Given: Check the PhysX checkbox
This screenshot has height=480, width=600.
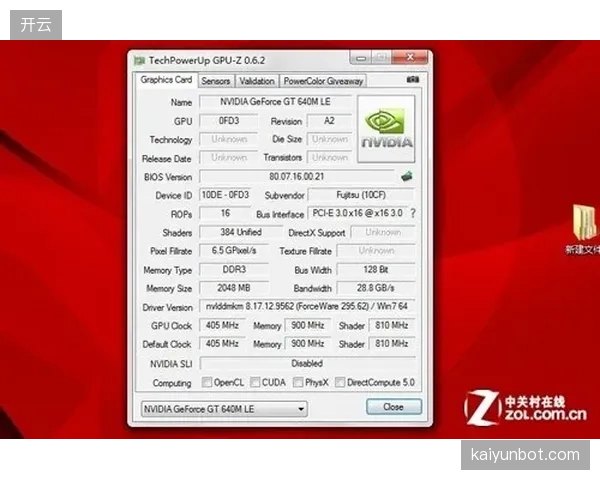Looking at the screenshot, I should pos(298,382).
